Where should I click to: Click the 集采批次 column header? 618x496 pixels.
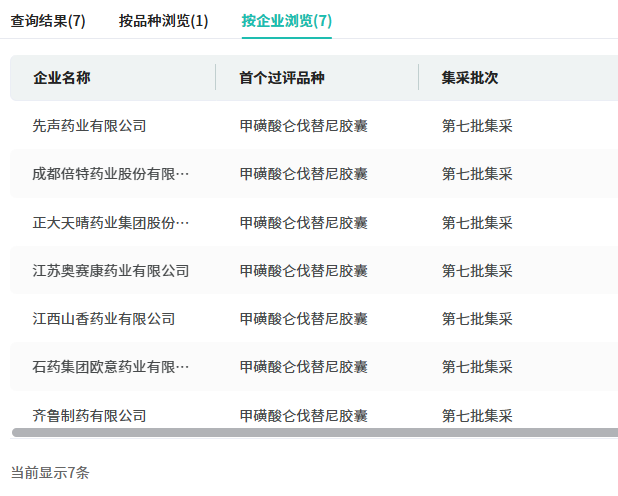(470, 78)
